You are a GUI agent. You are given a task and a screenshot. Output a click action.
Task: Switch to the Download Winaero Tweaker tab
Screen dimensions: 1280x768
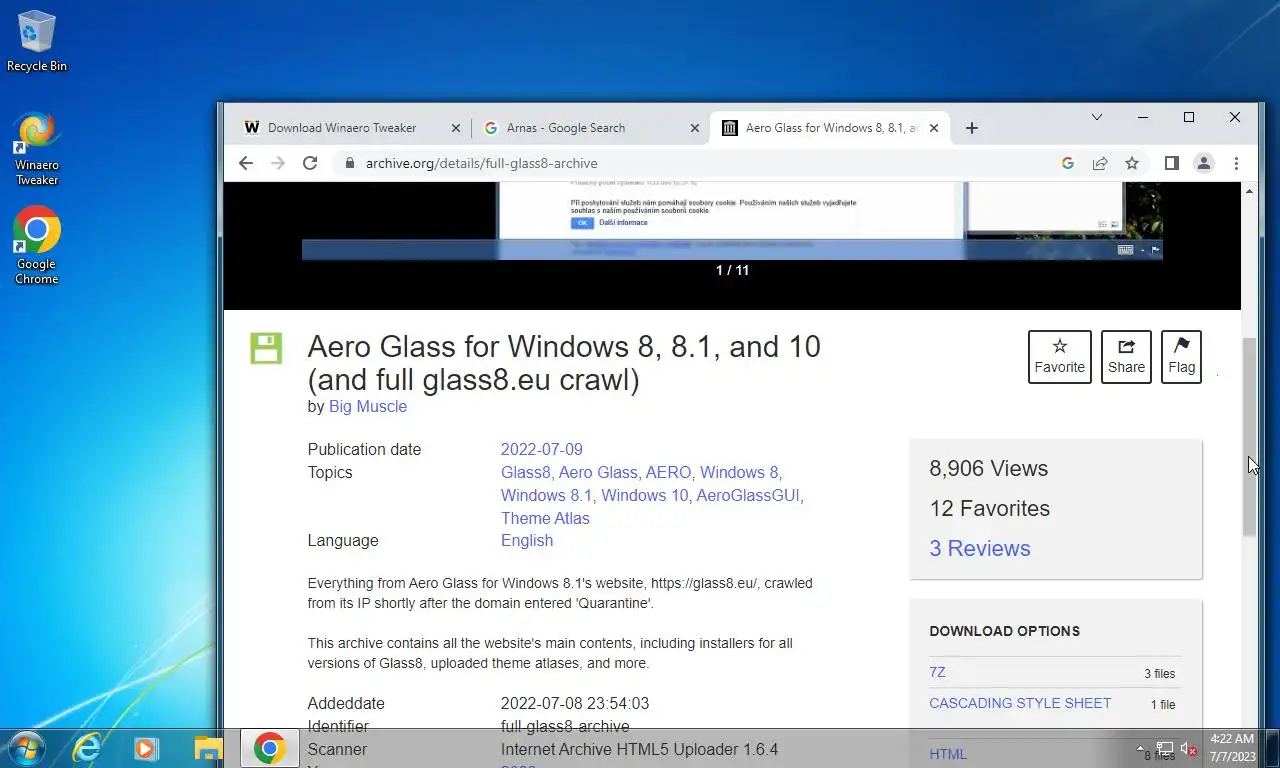click(x=352, y=128)
